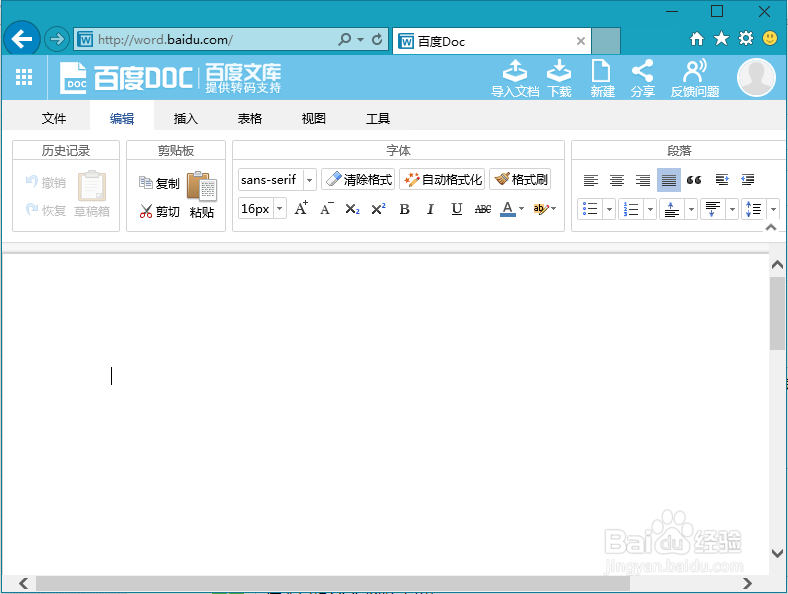Click the feedback (反馈问题) icon
Screen dimensions: 788x594
click(x=695, y=78)
